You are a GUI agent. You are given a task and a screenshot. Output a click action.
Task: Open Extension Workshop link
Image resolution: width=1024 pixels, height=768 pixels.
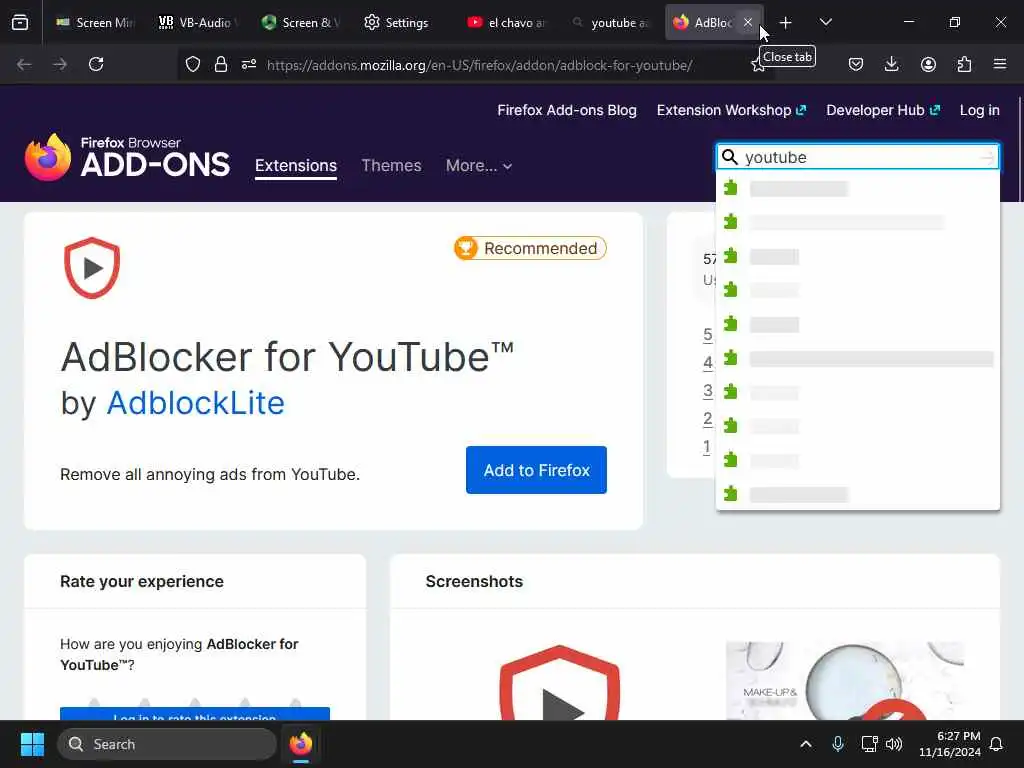731,110
